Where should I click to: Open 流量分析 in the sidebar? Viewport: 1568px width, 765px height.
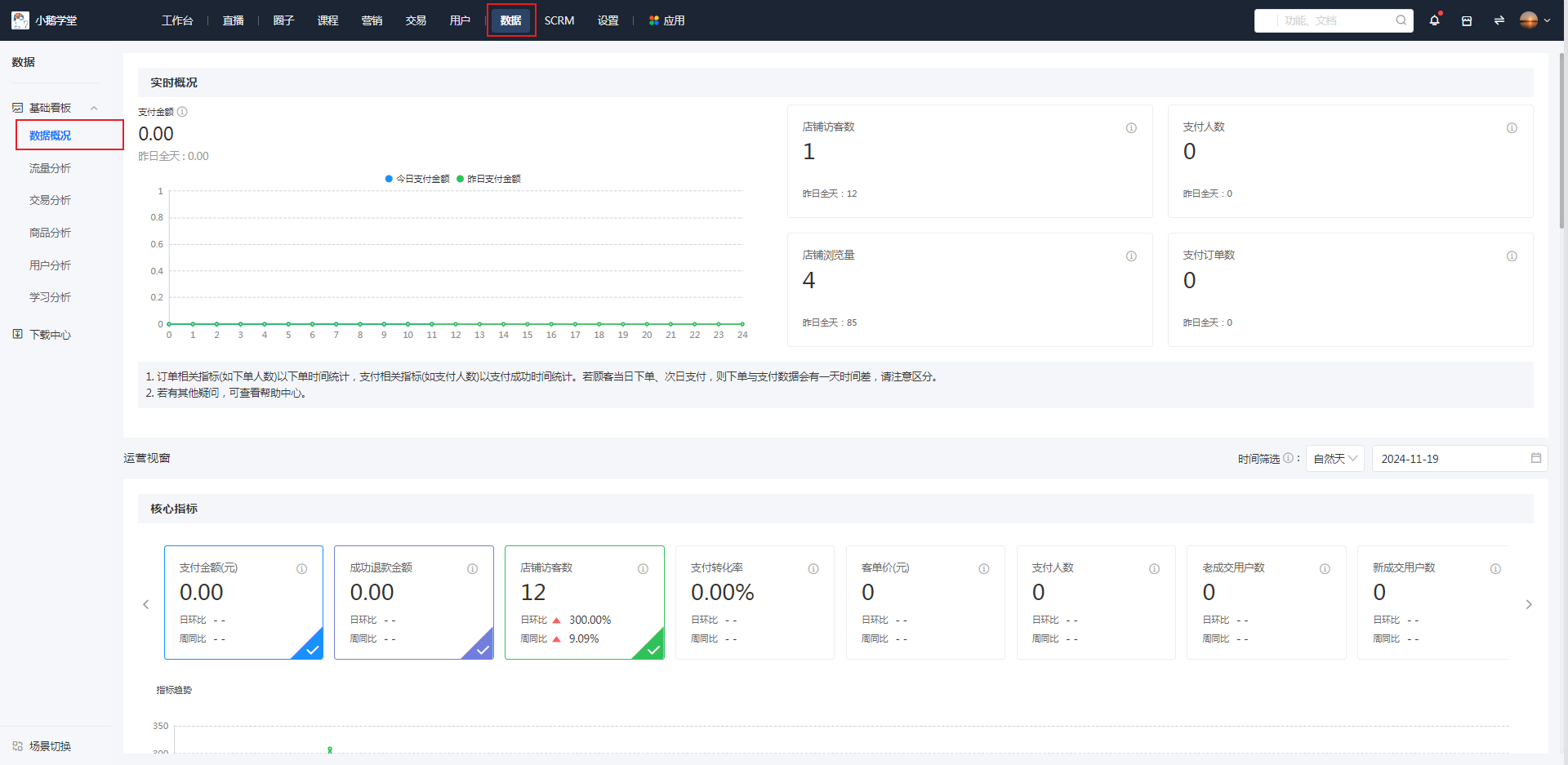pyautogui.click(x=50, y=168)
